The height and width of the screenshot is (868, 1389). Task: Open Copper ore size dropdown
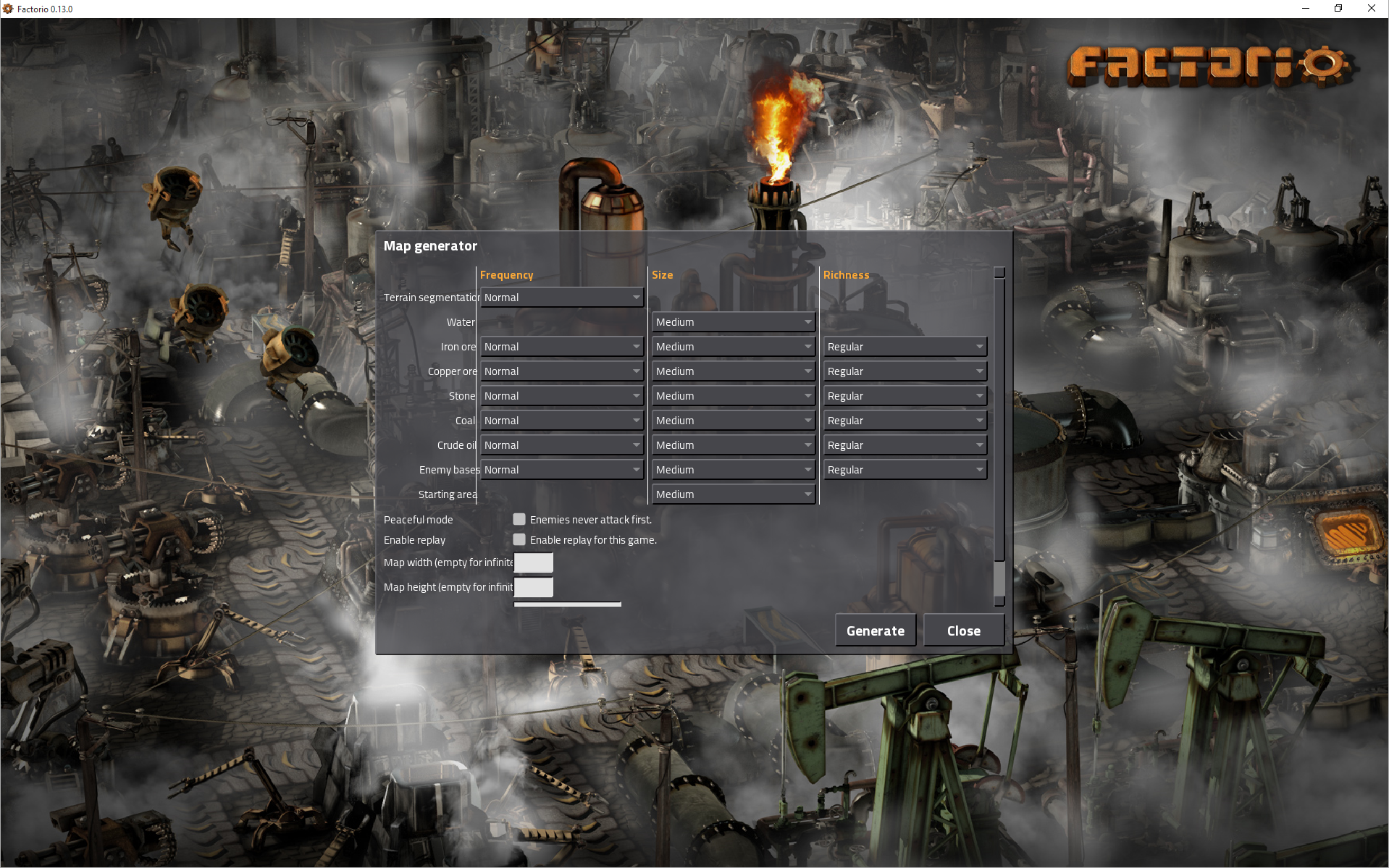734,371
